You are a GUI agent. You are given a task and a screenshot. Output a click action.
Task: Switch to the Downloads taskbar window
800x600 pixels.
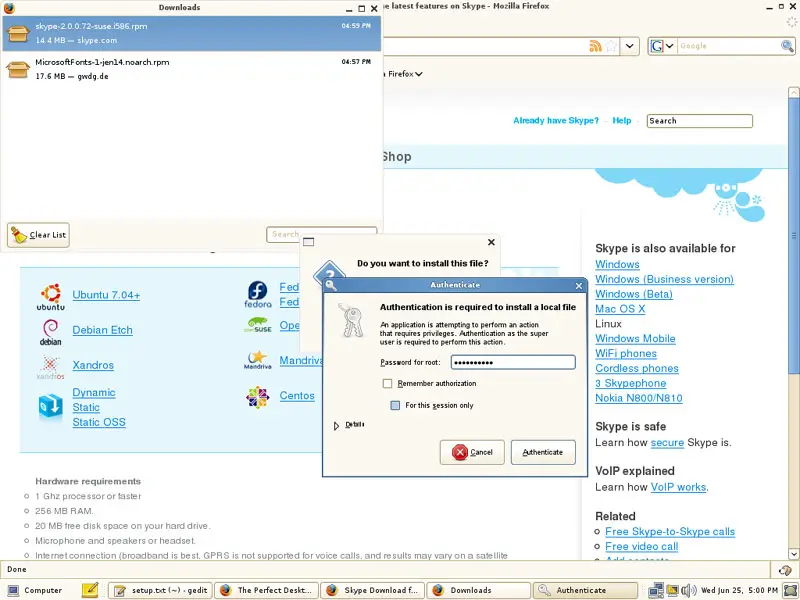pos(479,590)
